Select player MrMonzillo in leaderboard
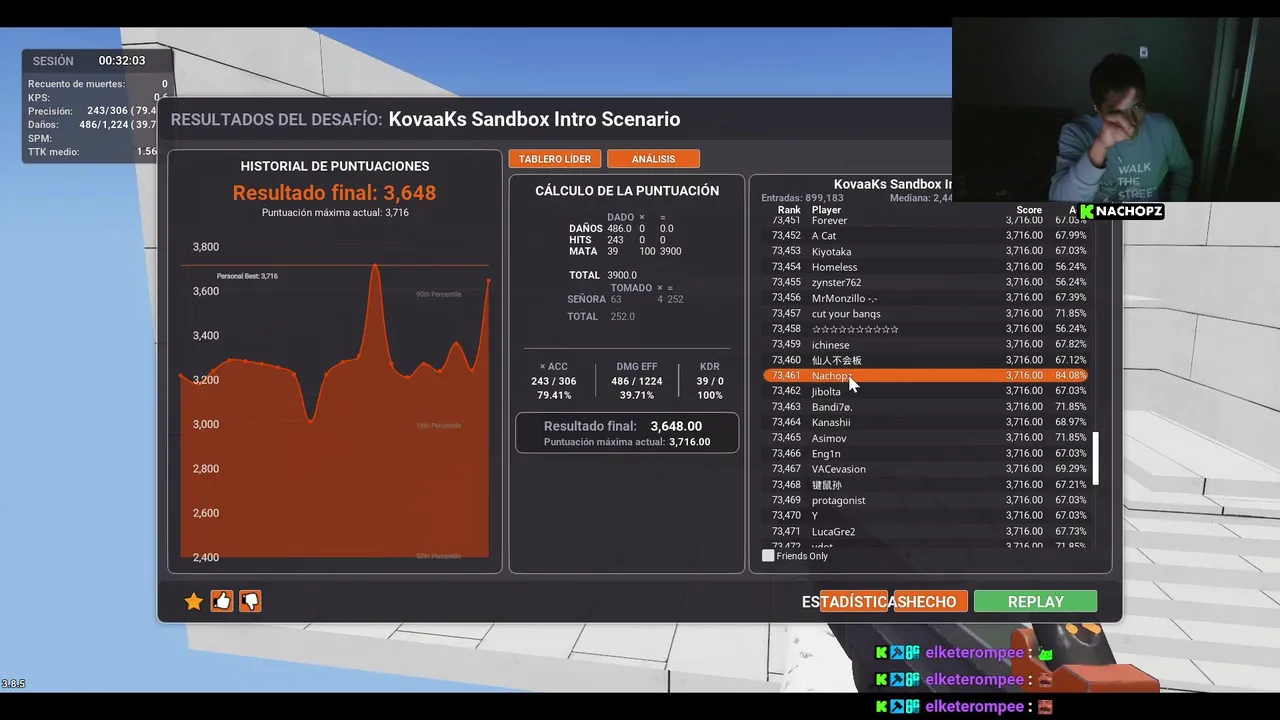 (926, 298)
